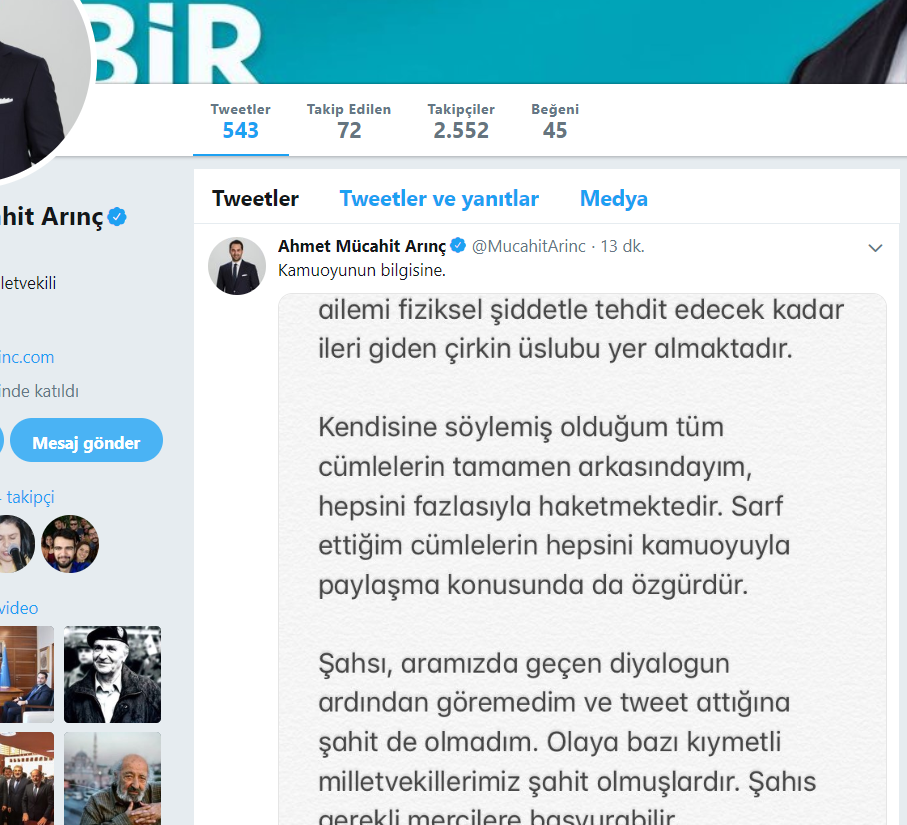Screen dimensions: 907x825
Task: Click verified badge in tweet author header
Action: point(458,245)
